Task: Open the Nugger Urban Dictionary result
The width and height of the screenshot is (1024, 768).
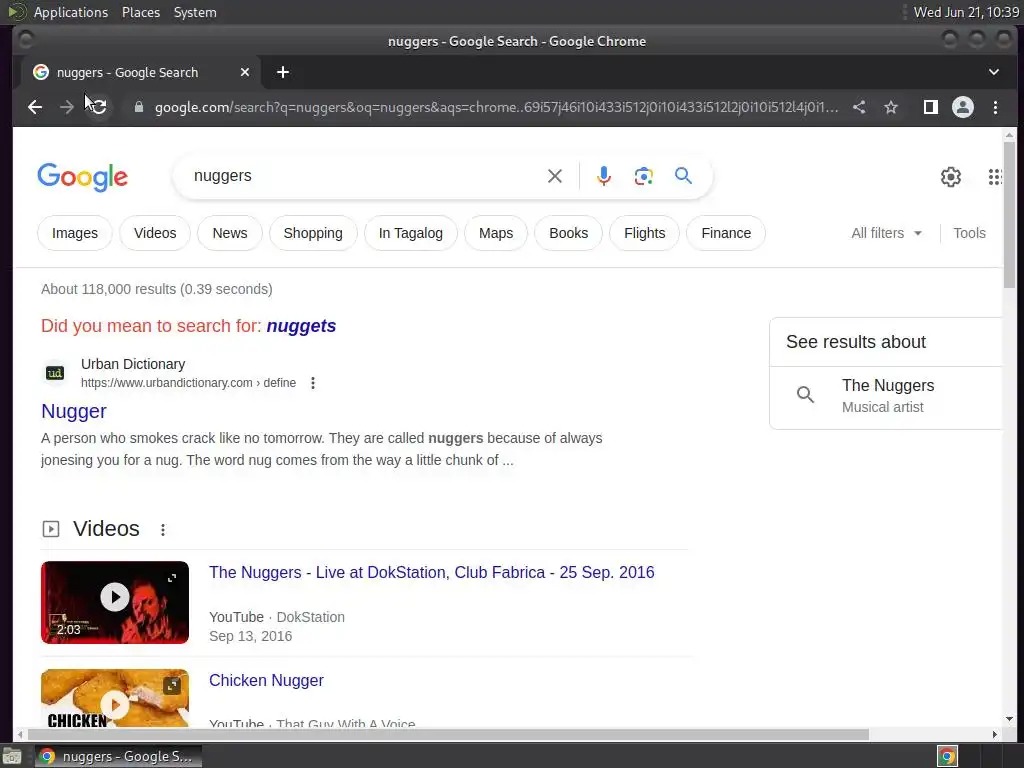Action: [74, 411]
